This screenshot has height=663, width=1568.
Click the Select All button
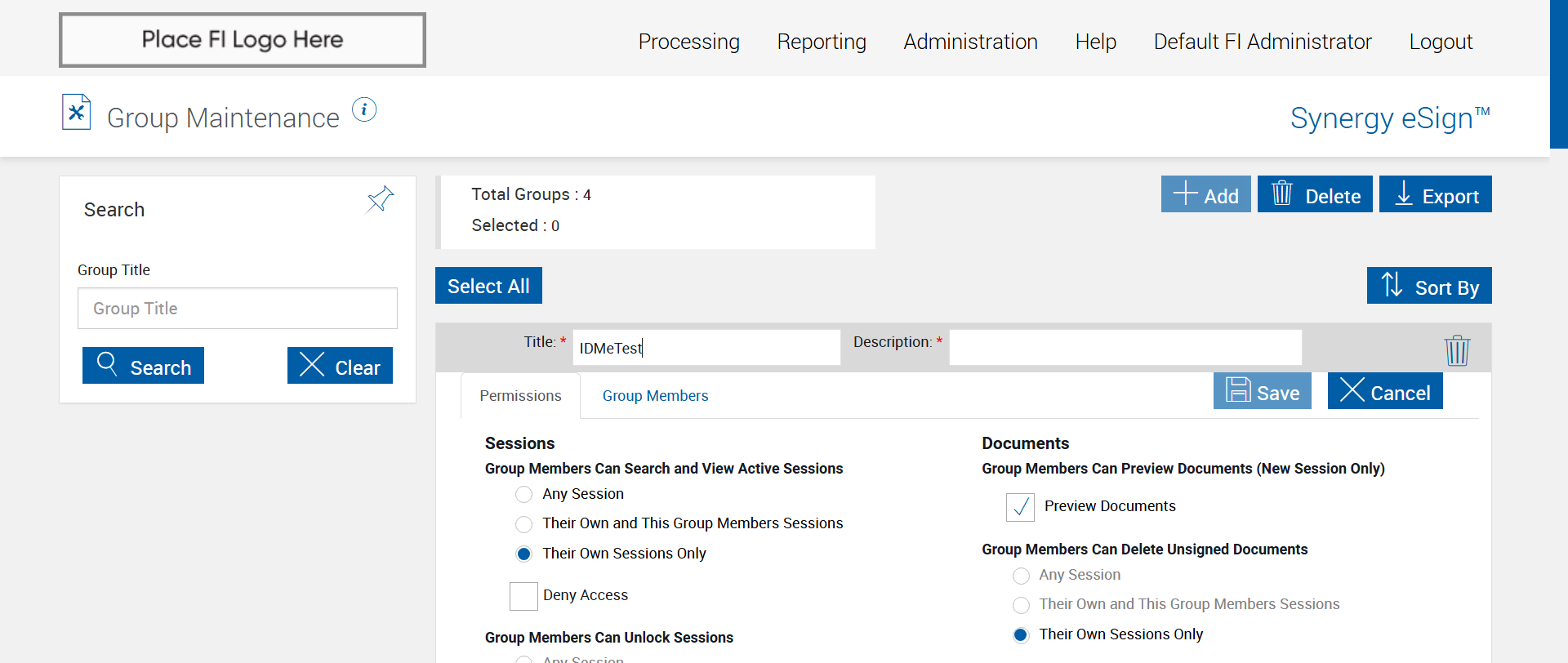coord(488,286)
